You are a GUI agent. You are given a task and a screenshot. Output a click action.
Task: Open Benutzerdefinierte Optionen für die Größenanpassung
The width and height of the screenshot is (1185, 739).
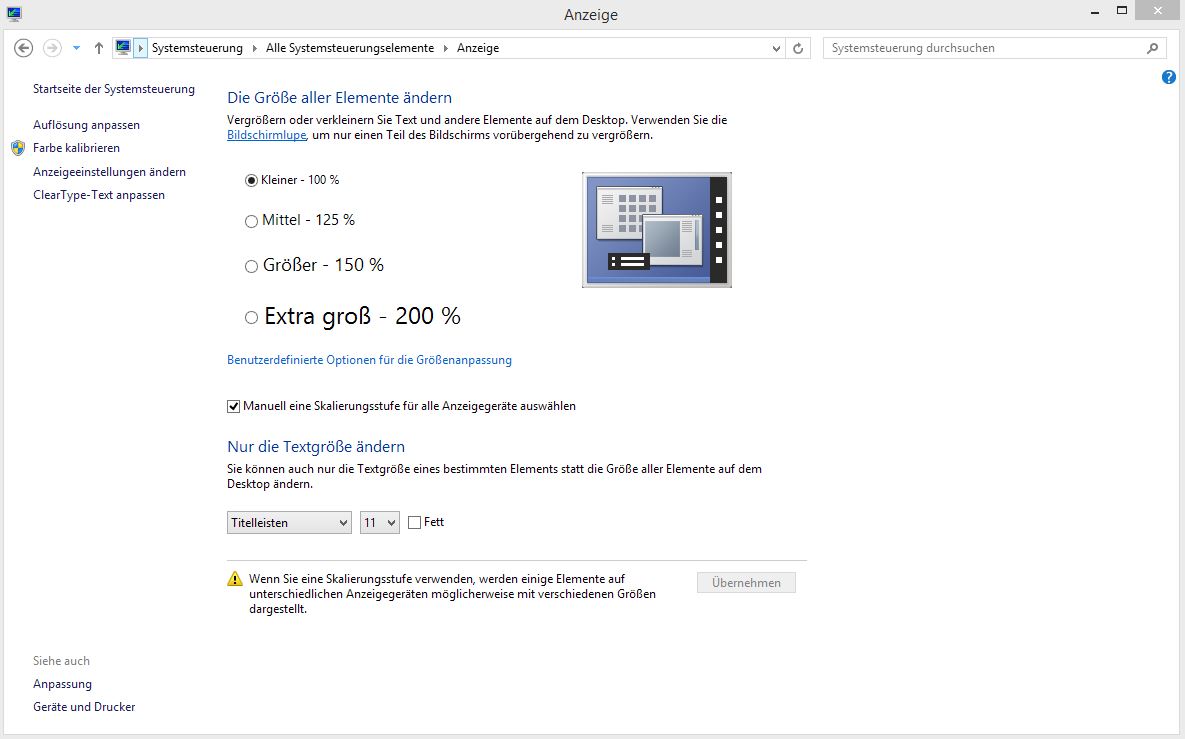pyautogui.click(x=370, y=360)
